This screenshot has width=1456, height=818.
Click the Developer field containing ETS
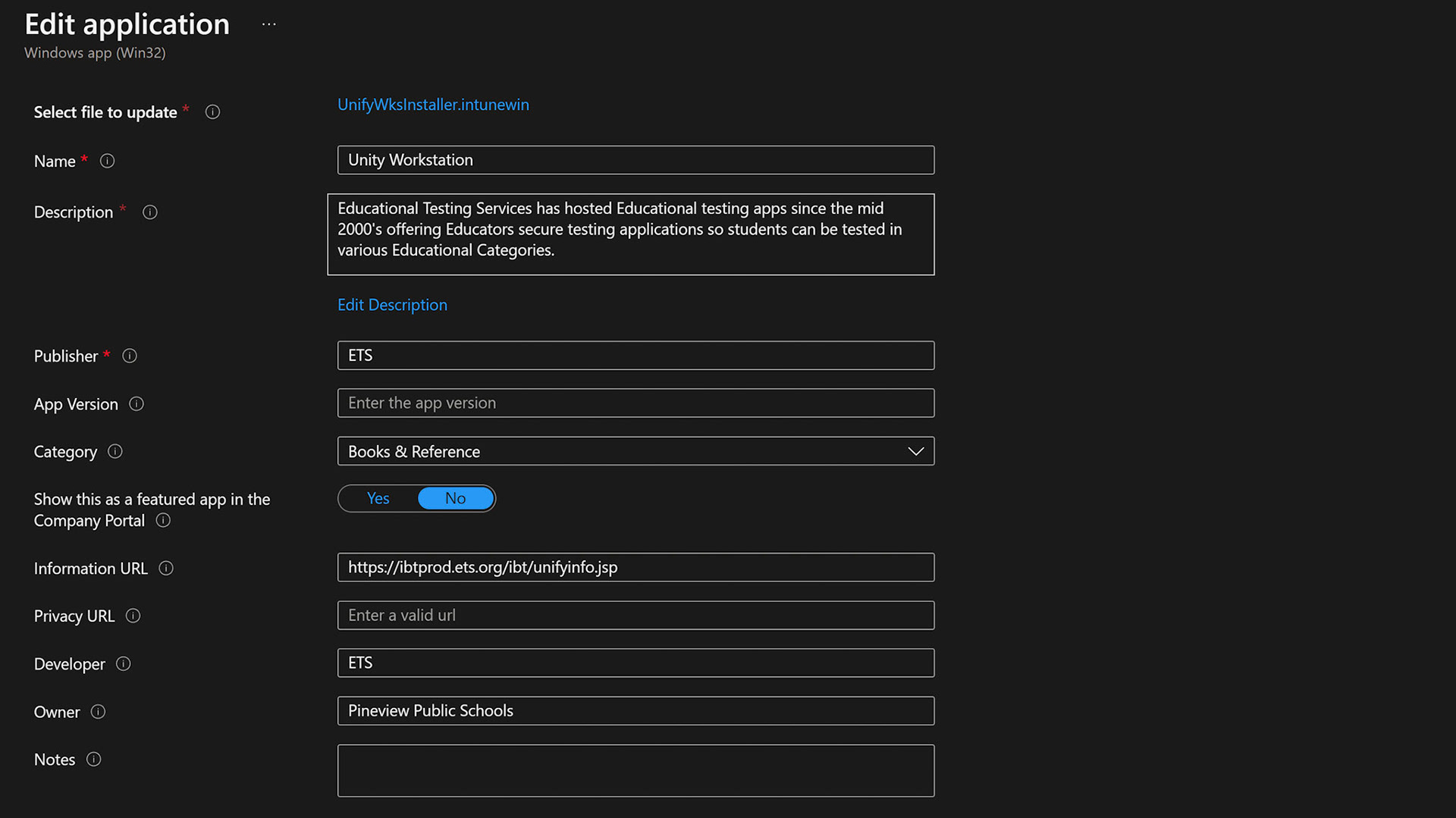635,663
